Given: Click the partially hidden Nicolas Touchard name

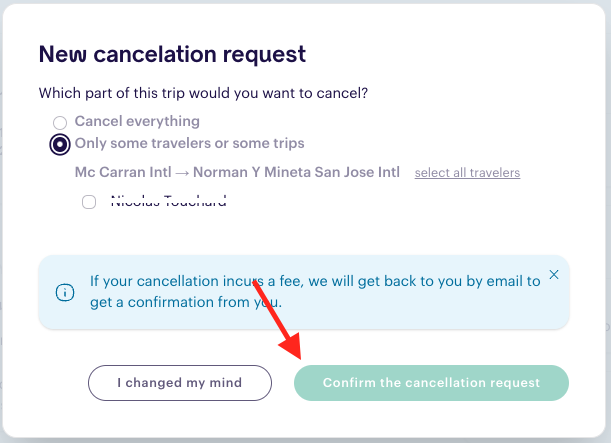Looking at the screenshot, I should [169, 201].
